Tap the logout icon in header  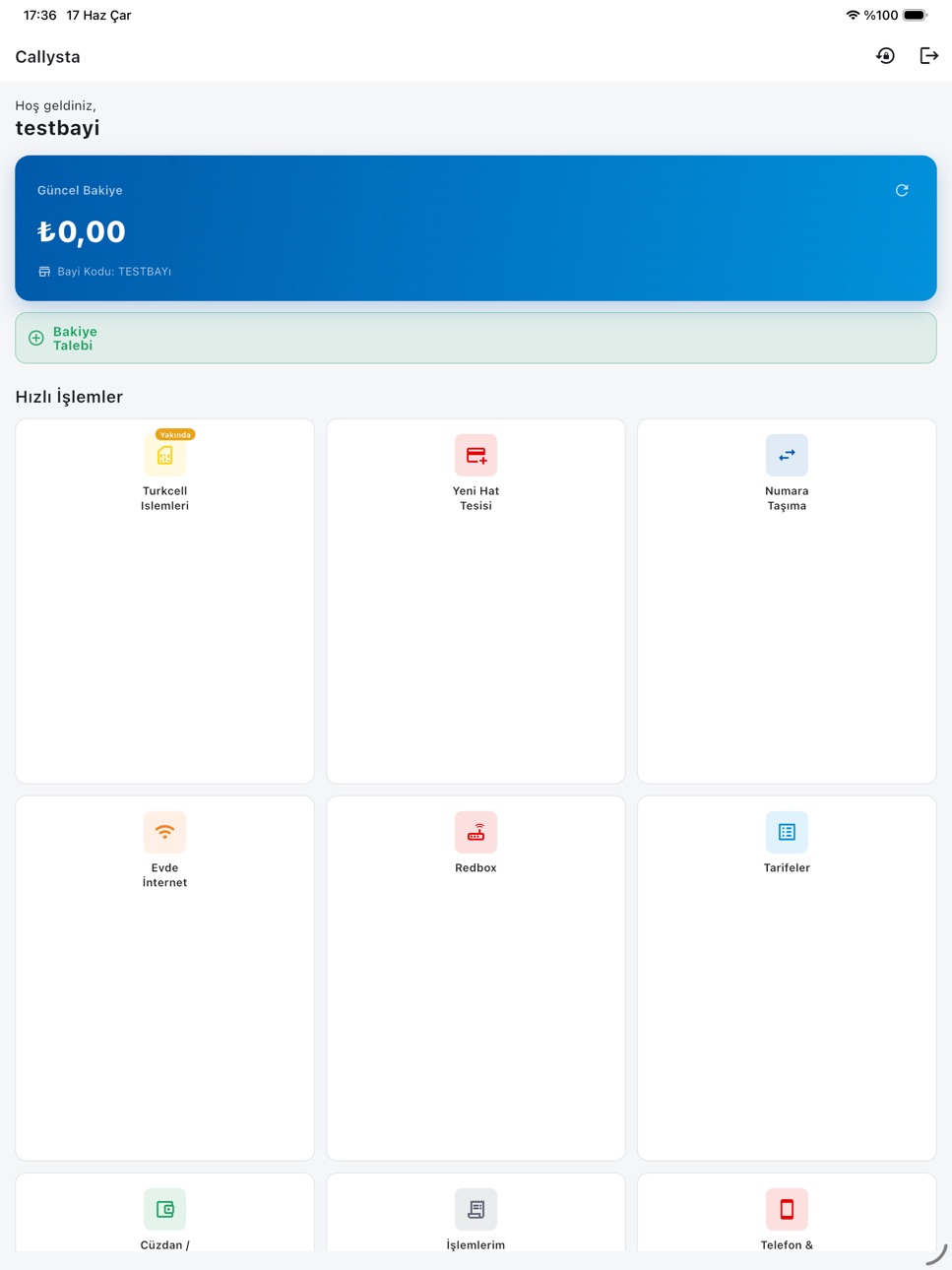pos(928,56)
